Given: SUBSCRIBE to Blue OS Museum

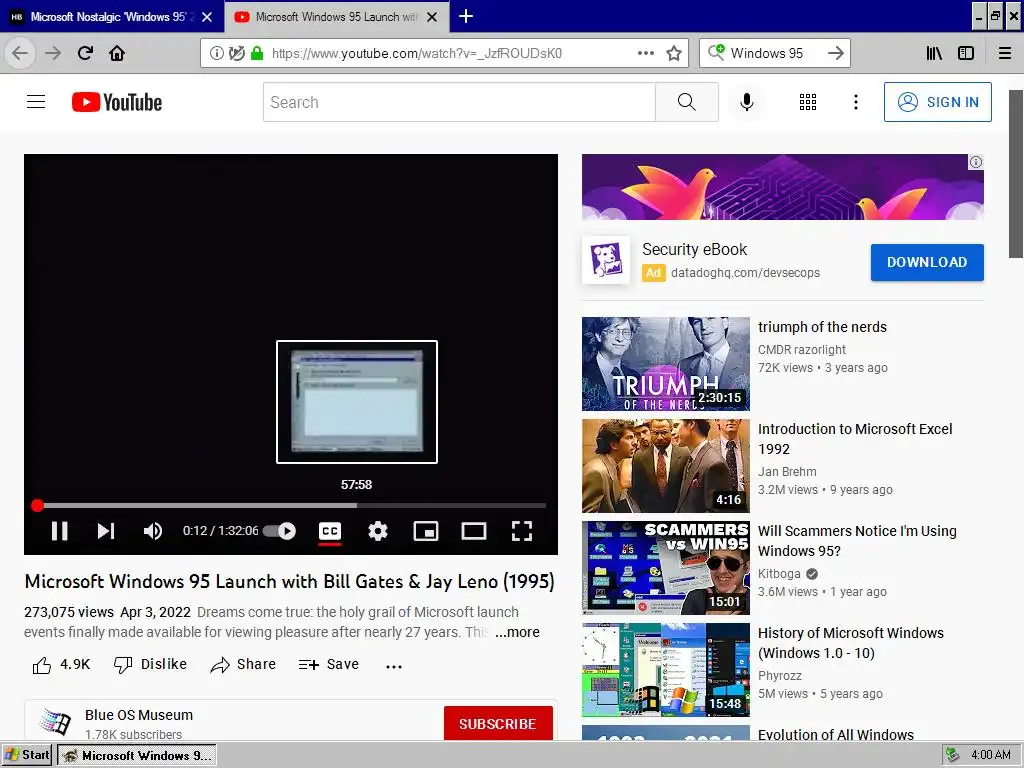Looking at the screenshot, I should tap(498, 724).
